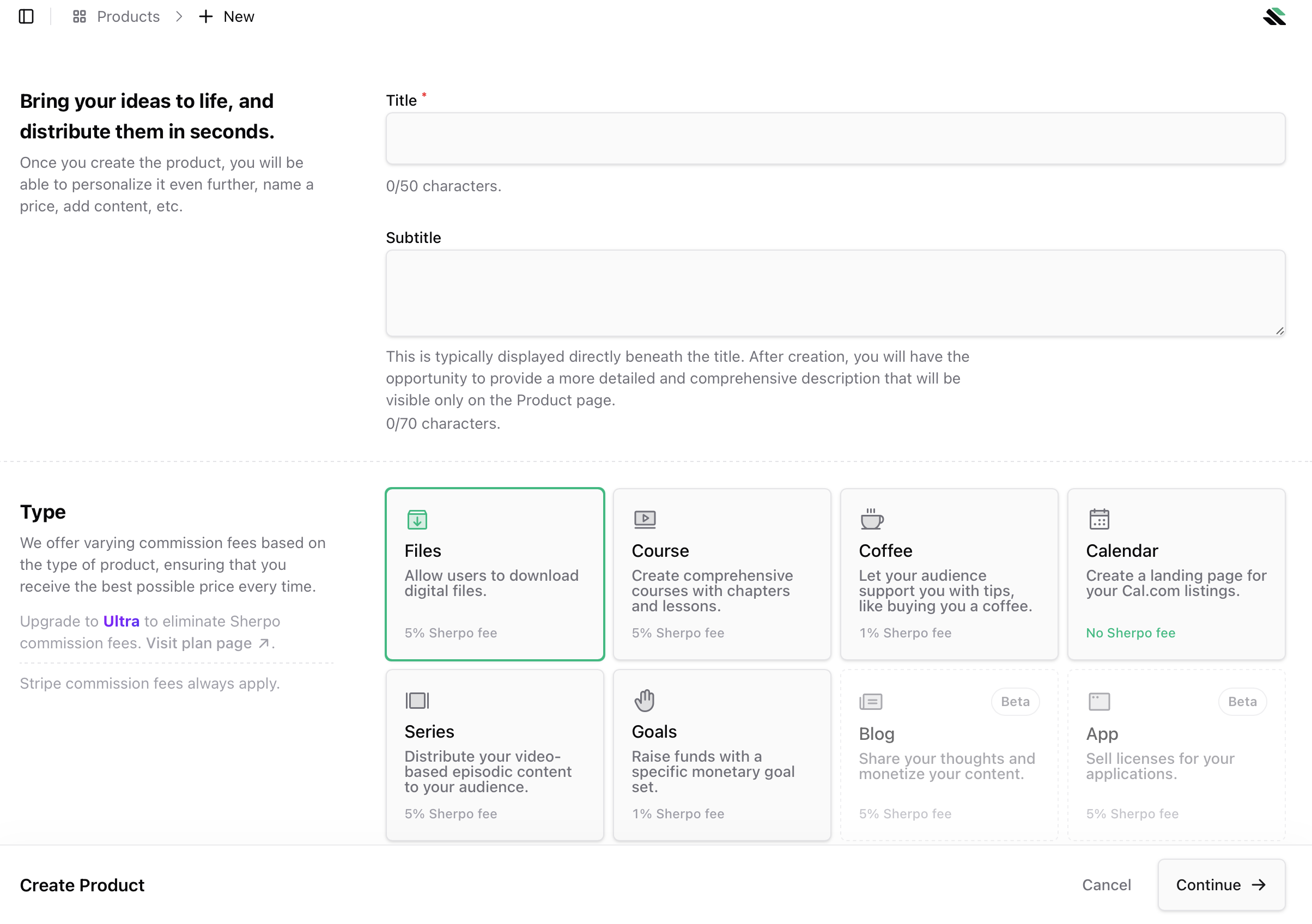1312x924 pixels.
Task: Click the download icon on the Files card
Action: [417, 519]
